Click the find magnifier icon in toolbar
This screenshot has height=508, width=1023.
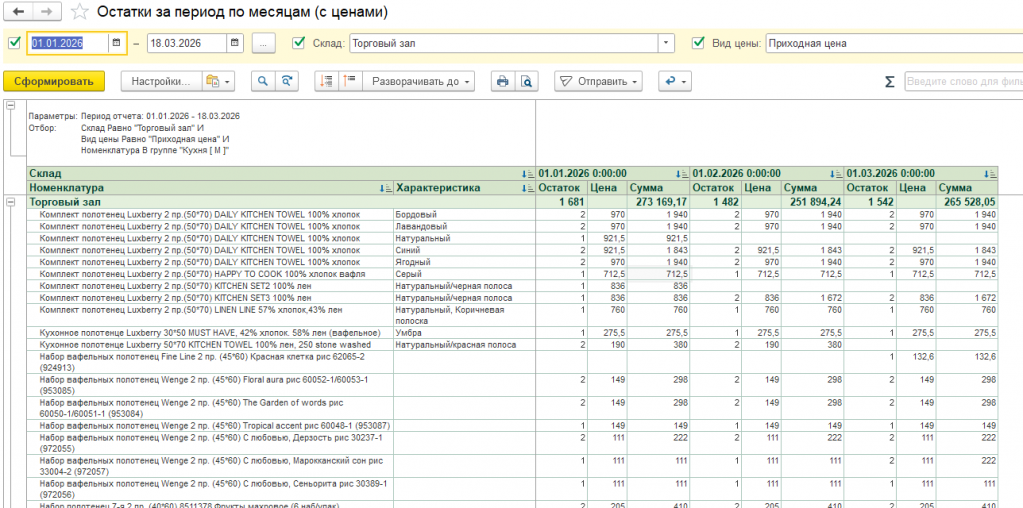coord(263,81)
